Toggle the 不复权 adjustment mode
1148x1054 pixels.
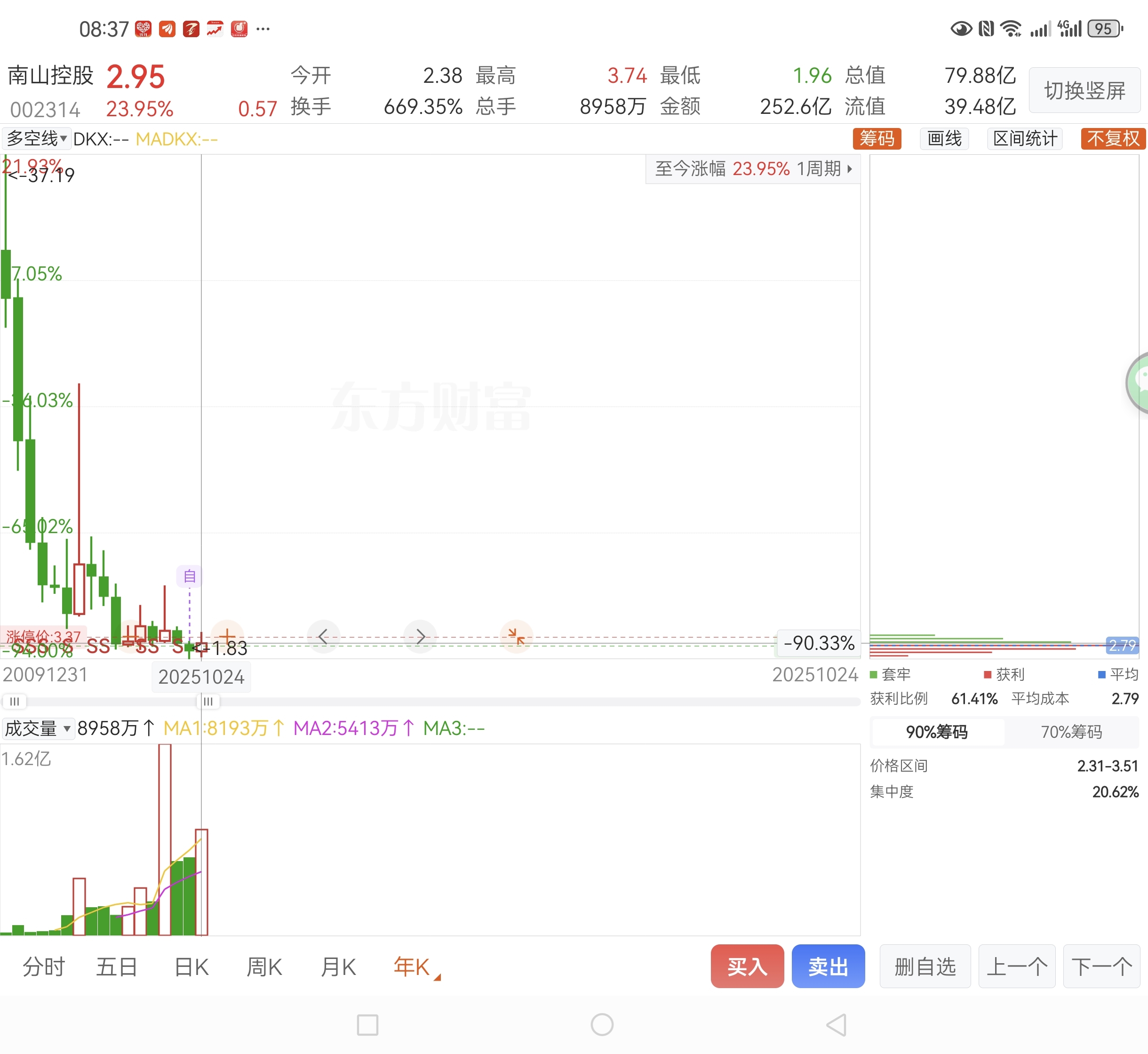coord(1112,139)
